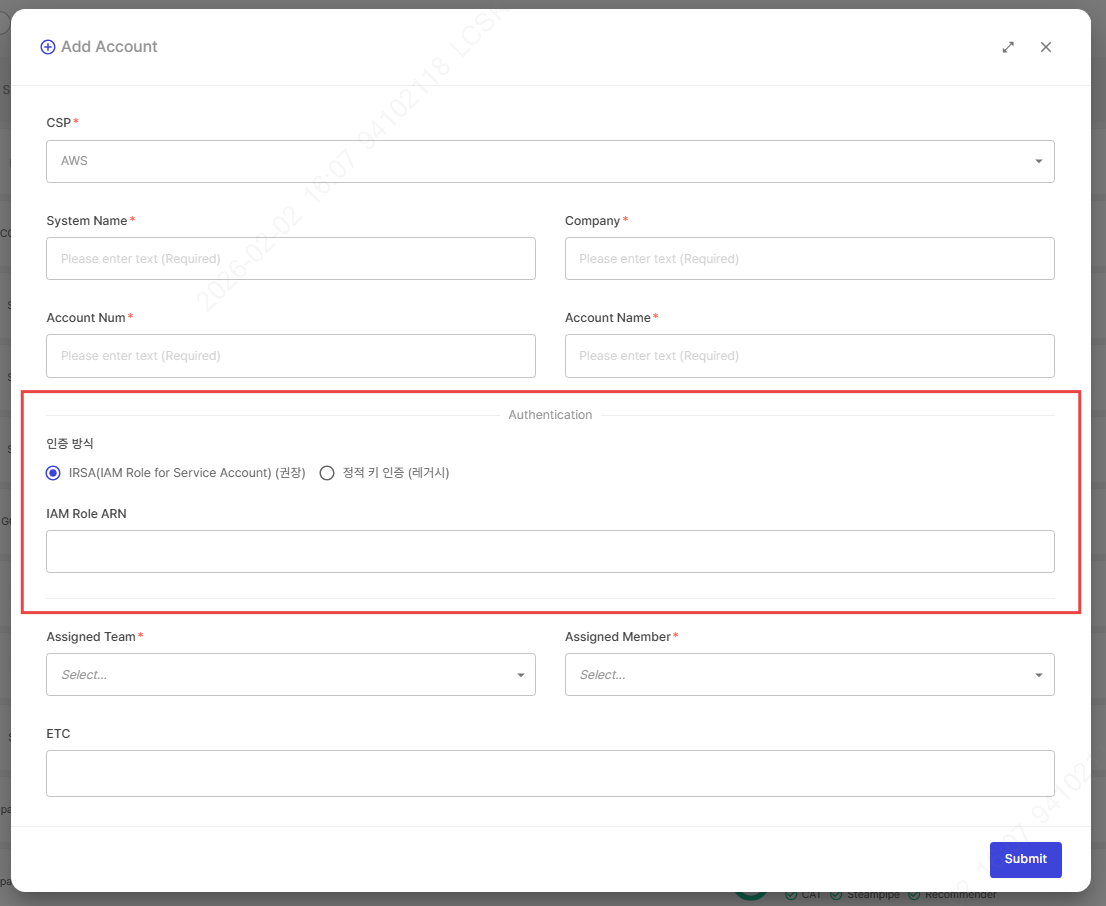Select the 정적 키 인증 (레거시) radio option

pyautogui.click(x=327, y=473)
